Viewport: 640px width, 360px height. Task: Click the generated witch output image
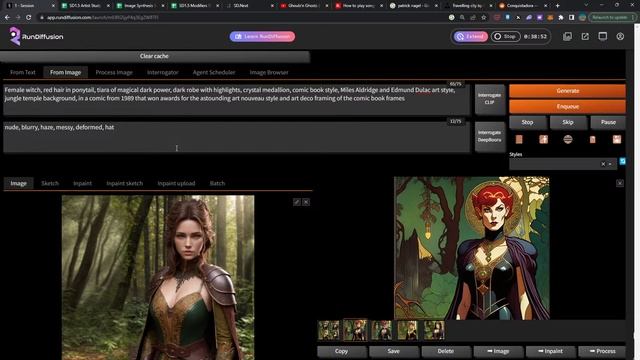[472, 248]
